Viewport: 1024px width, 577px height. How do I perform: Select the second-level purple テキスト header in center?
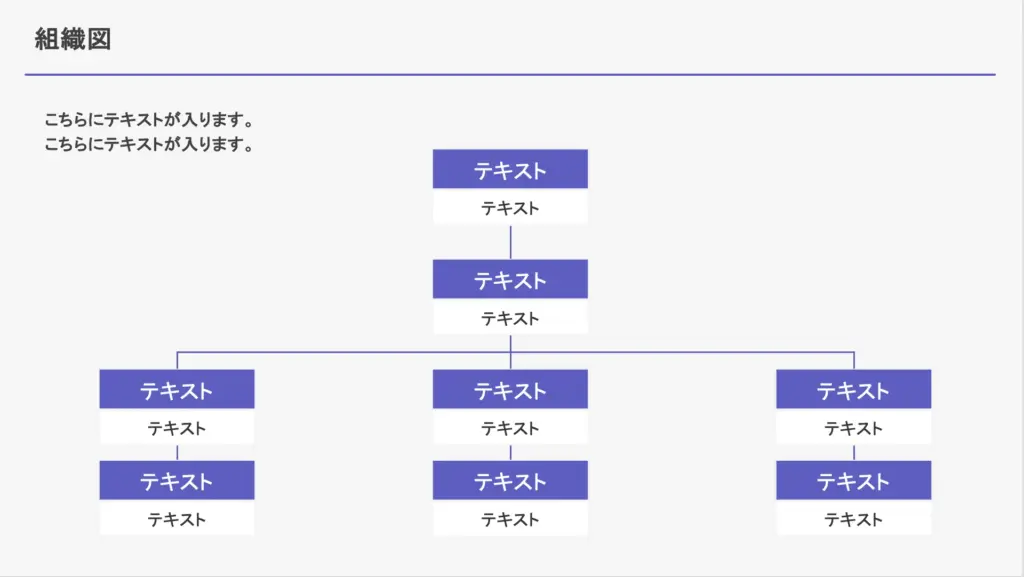coord(510,279)
